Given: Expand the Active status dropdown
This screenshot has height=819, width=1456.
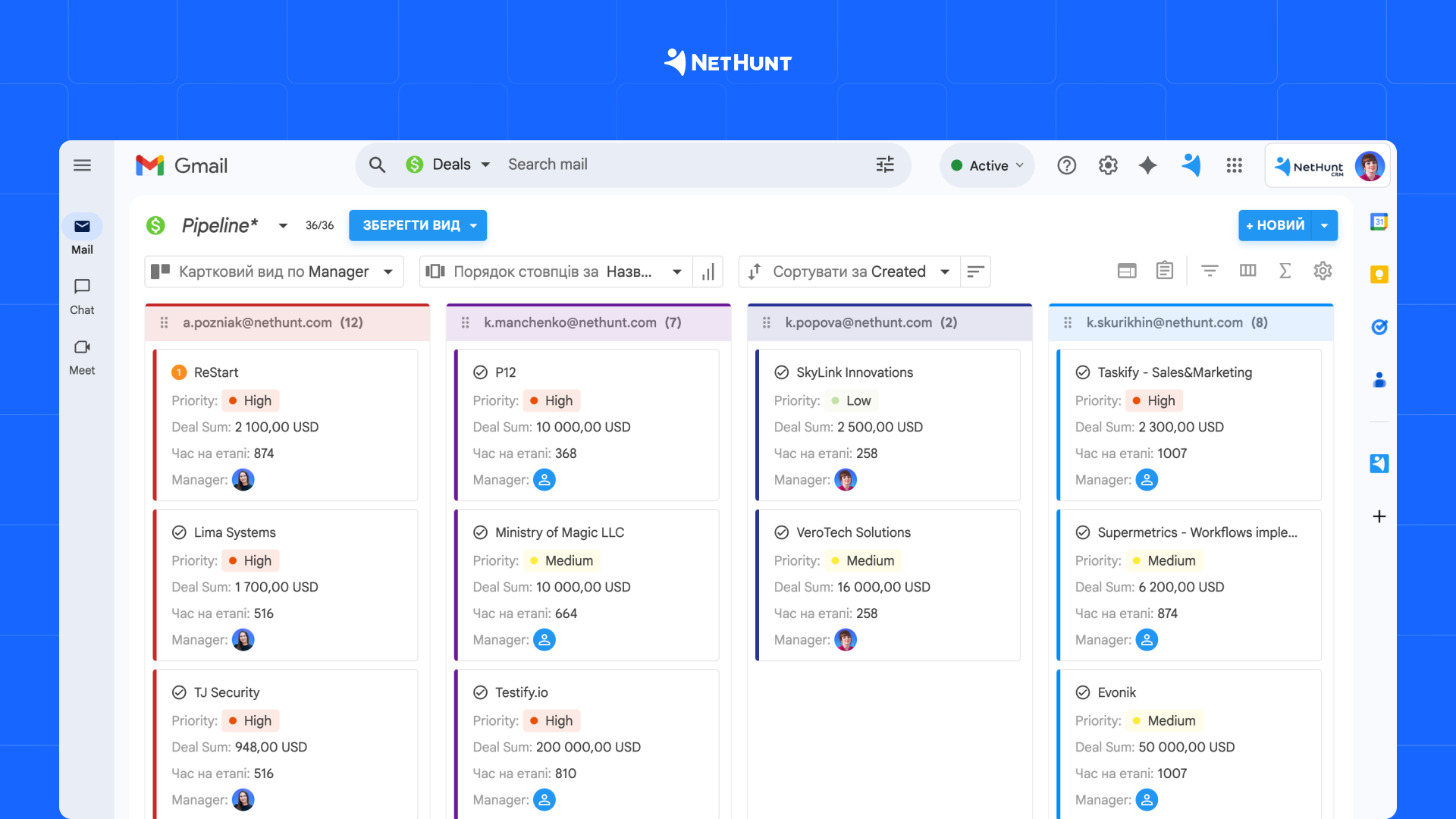Looking at the screenshot, I should (987, 165).
